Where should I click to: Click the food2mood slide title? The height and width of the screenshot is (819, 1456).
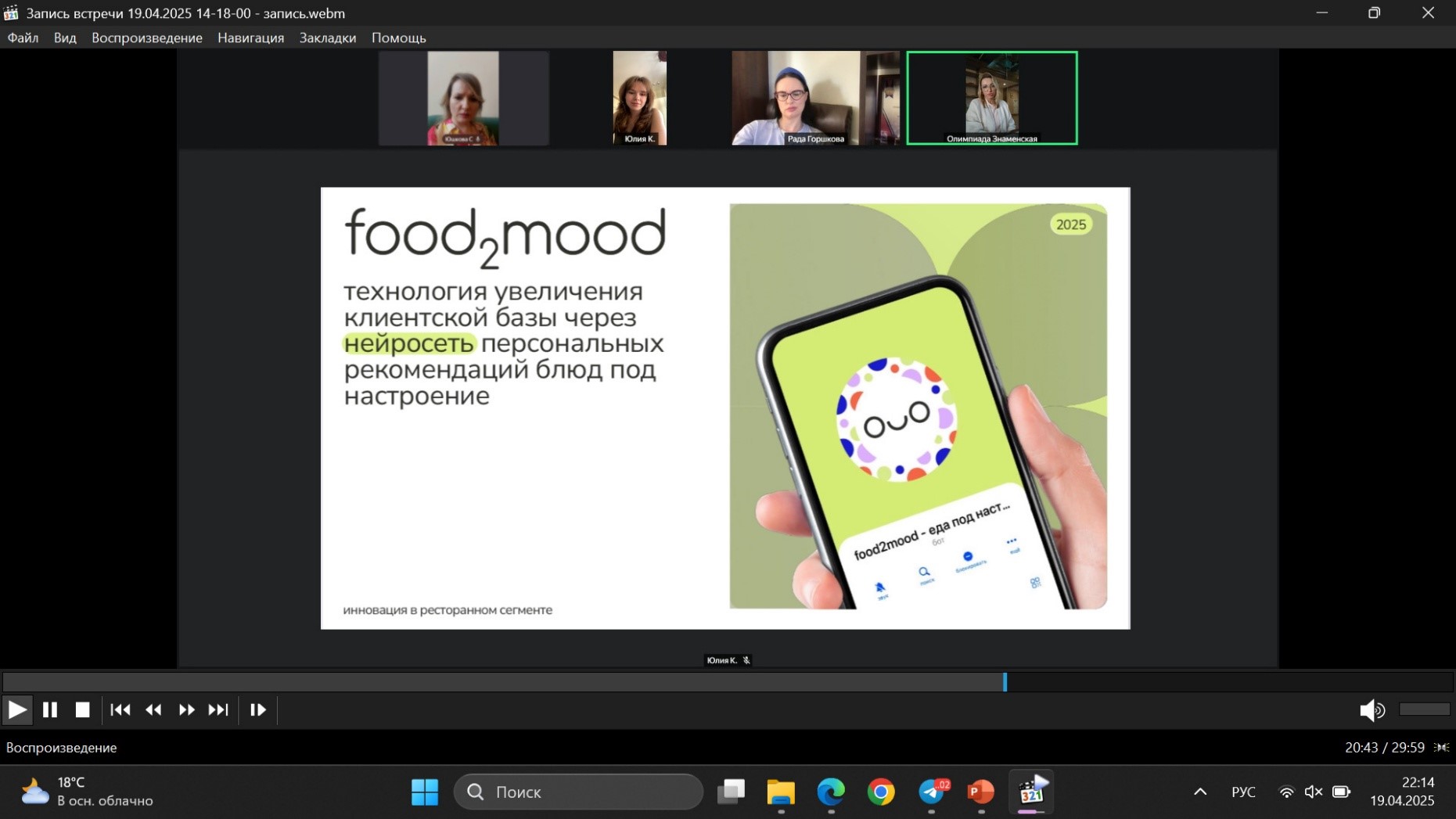(505, 237)
